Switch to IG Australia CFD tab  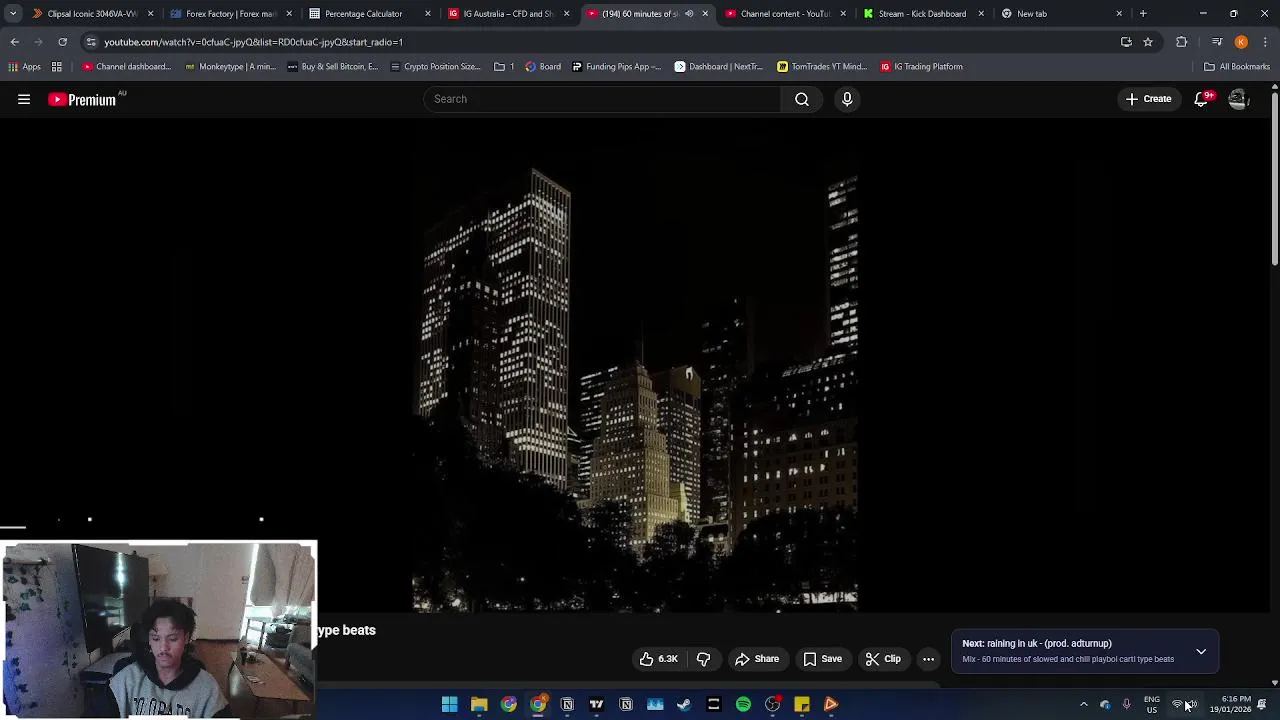(508, 14)
